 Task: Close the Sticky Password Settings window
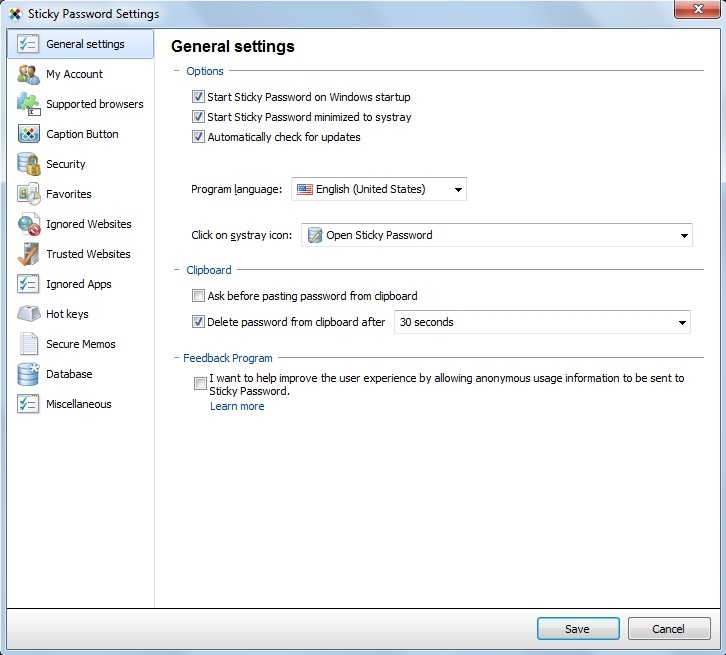pos(698,9)
